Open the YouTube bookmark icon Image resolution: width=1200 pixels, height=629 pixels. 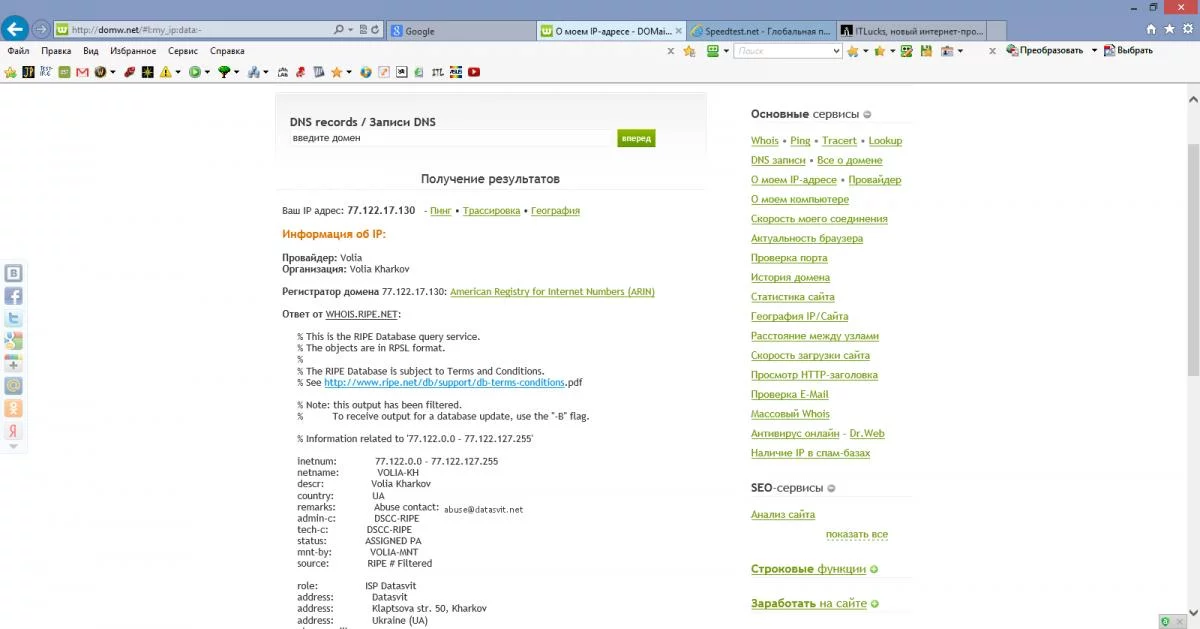tap(473, 72)
